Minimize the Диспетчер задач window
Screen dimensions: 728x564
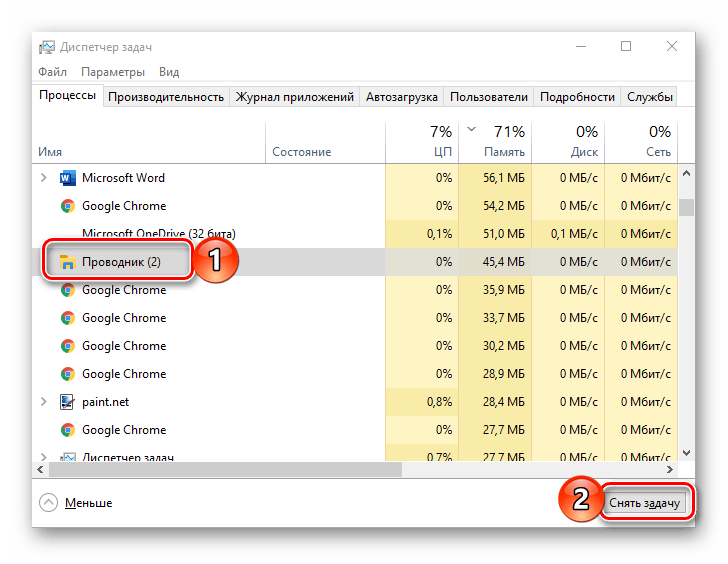[581, 46]
